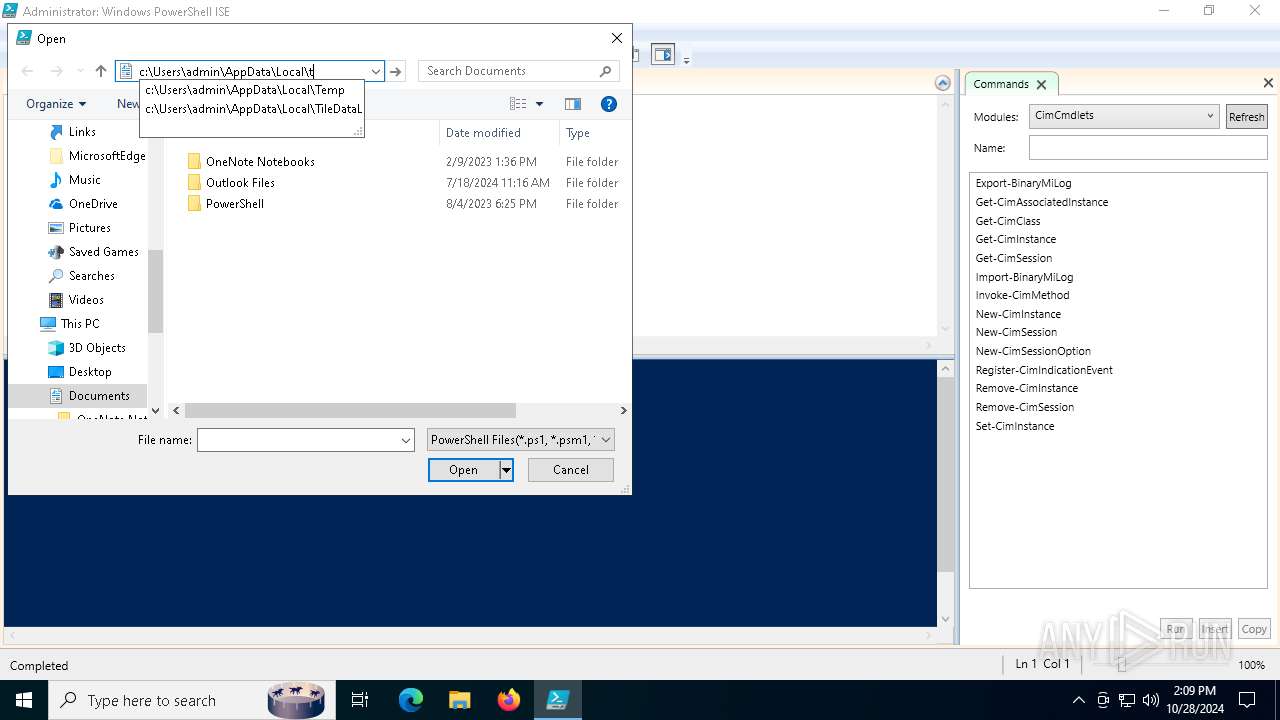Open the Modules CimCmdlets dropdown
The height and width of the screenshot is (720, 1280).
[x=1124, y=116]
